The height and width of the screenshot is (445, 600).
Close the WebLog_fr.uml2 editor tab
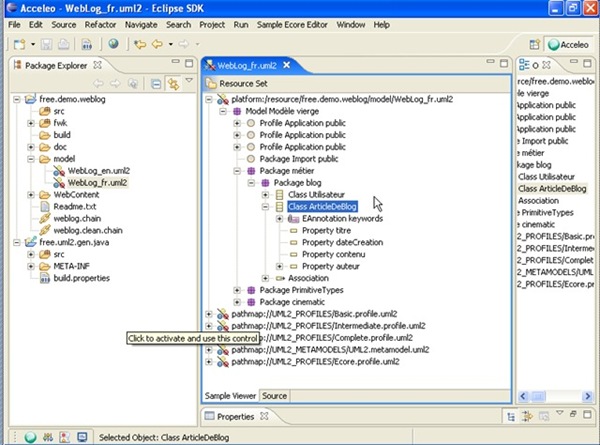(286, 65)
